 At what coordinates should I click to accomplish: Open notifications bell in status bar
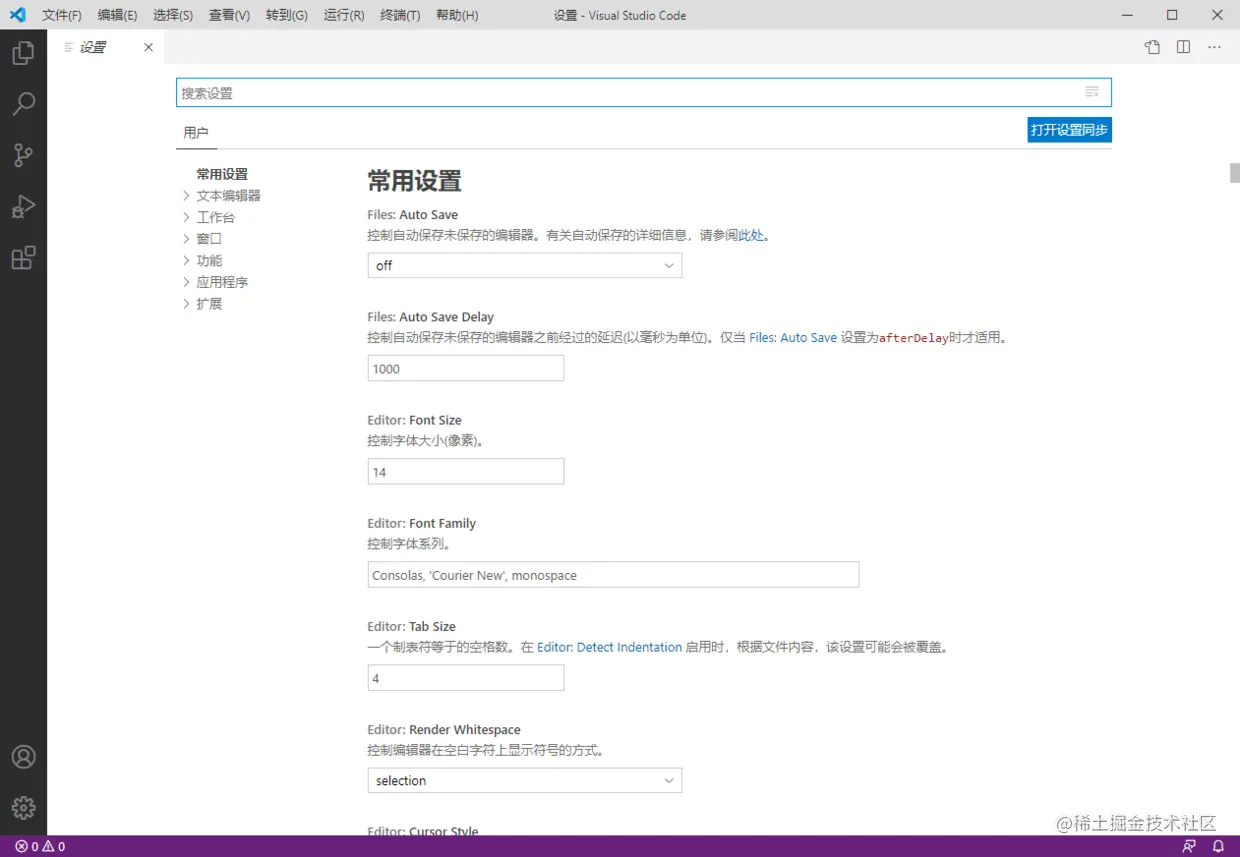click(x=1218, y=846)
